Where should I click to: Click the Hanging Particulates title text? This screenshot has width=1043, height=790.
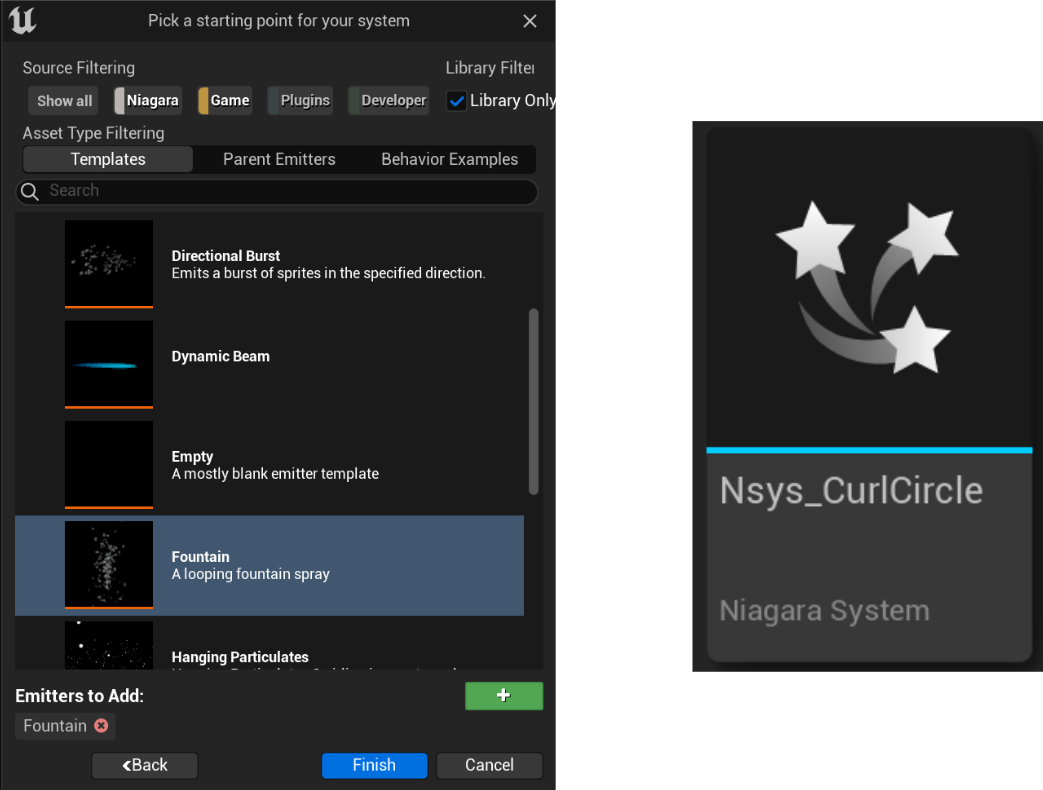click(x=239, y=657)
